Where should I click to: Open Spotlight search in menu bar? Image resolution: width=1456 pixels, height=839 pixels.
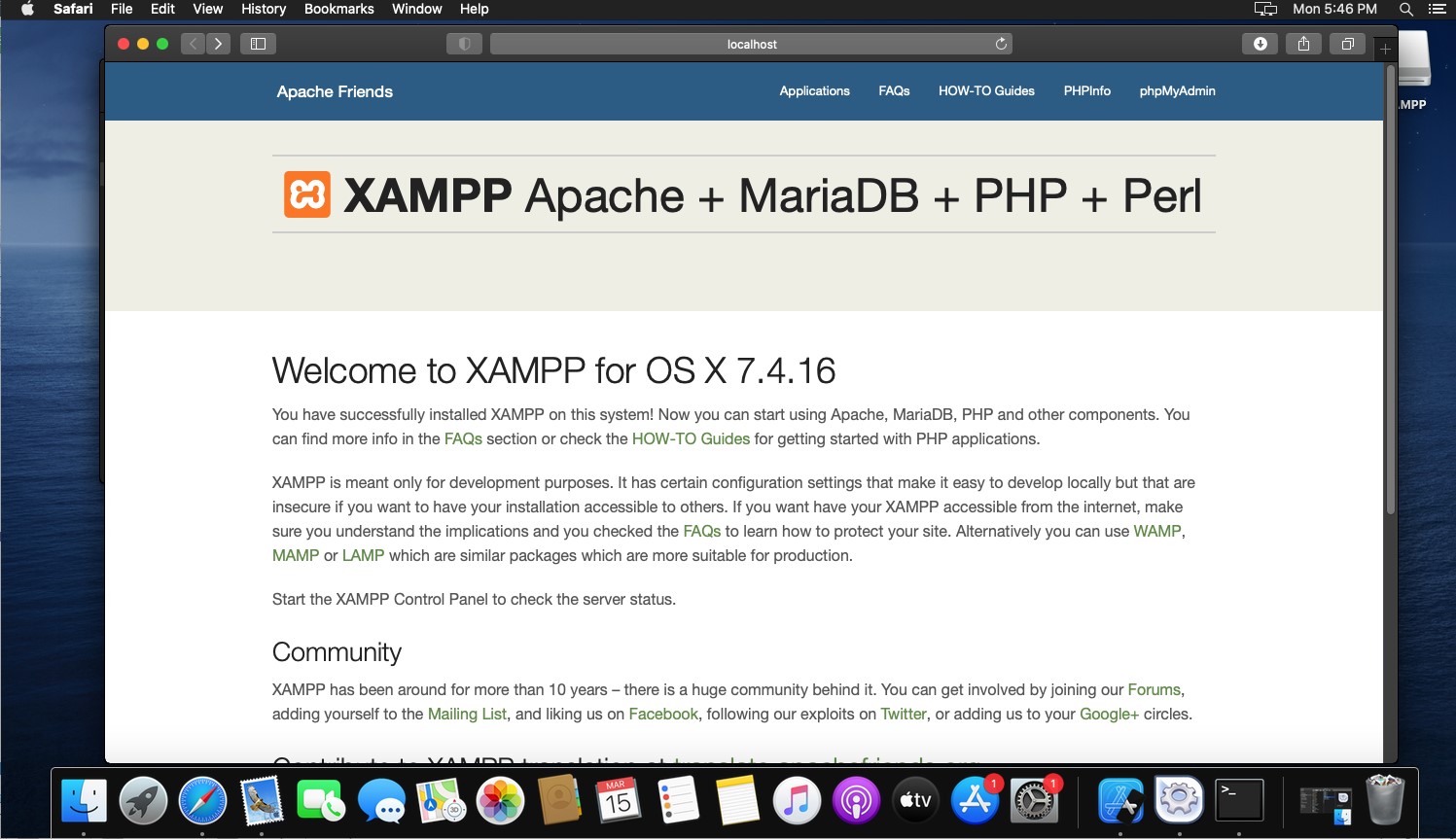click(x=1405, y=9)
